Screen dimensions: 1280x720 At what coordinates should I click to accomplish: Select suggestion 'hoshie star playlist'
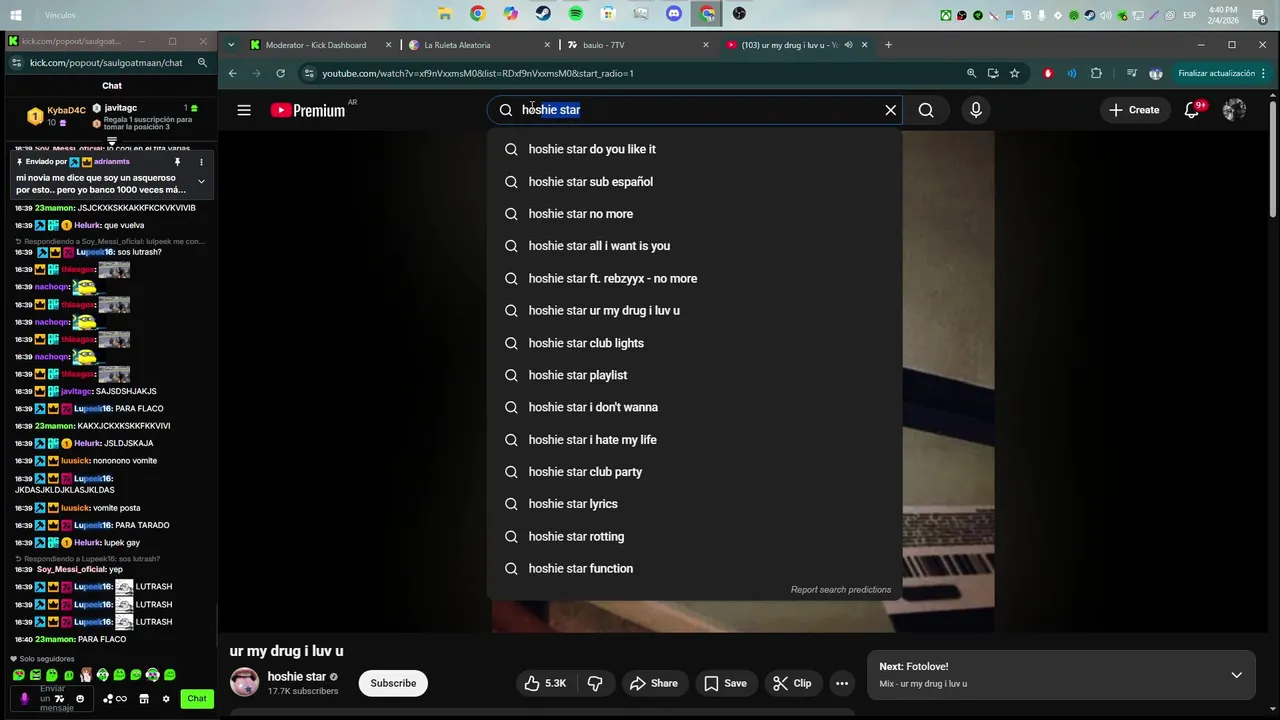tap(694, 375)
